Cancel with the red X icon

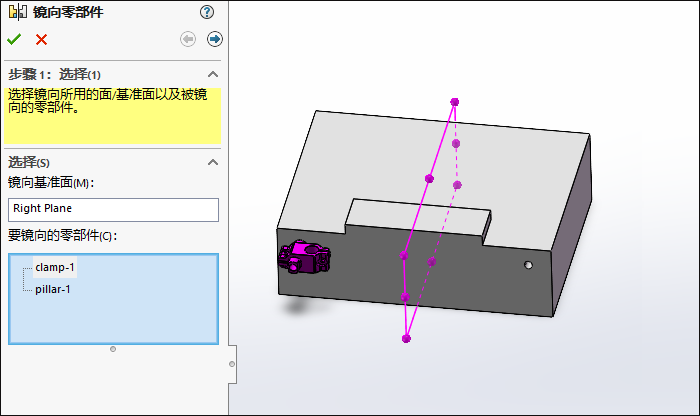point(42,40)
